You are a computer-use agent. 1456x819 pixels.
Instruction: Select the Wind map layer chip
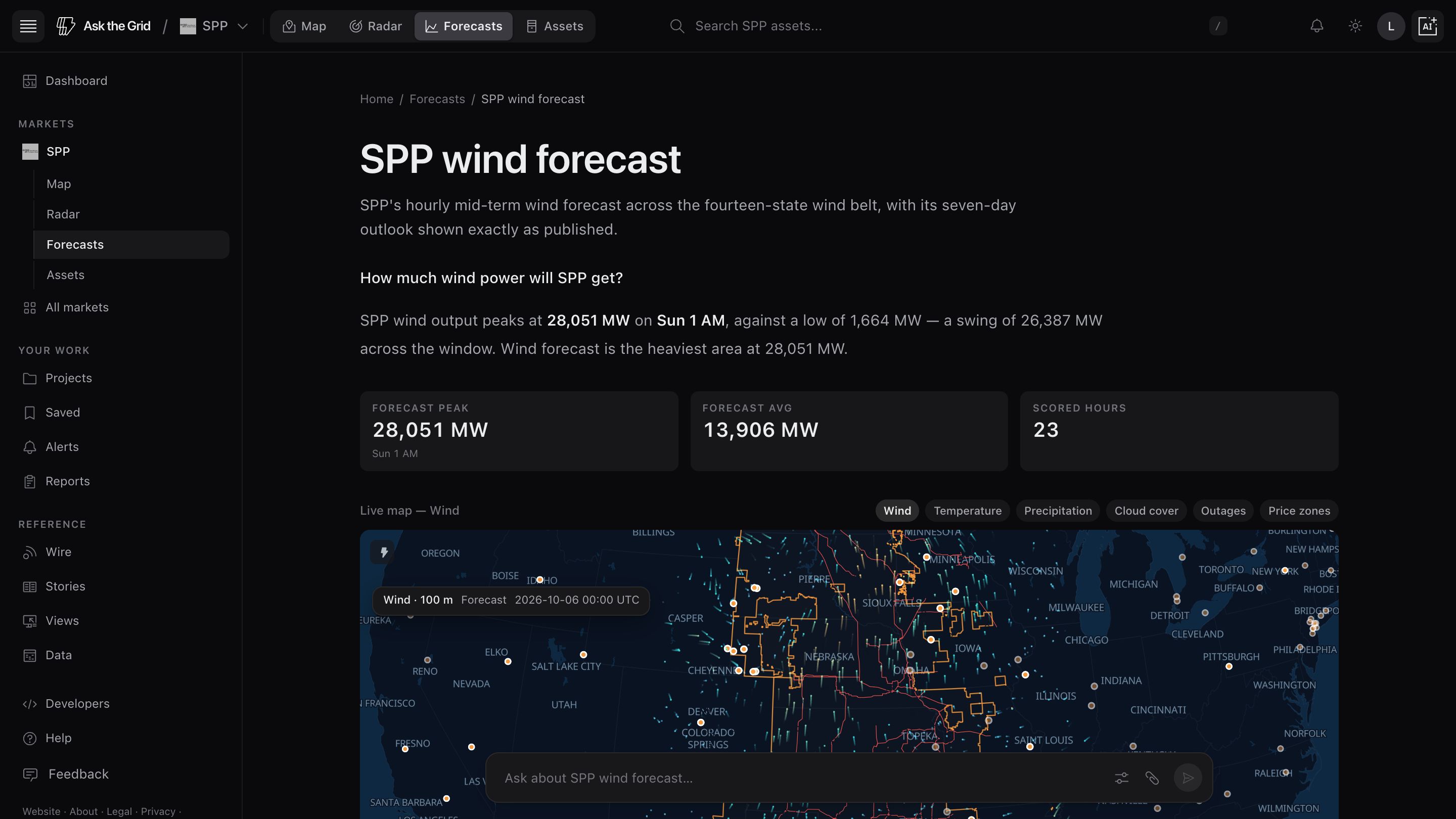tap(897, 511)
